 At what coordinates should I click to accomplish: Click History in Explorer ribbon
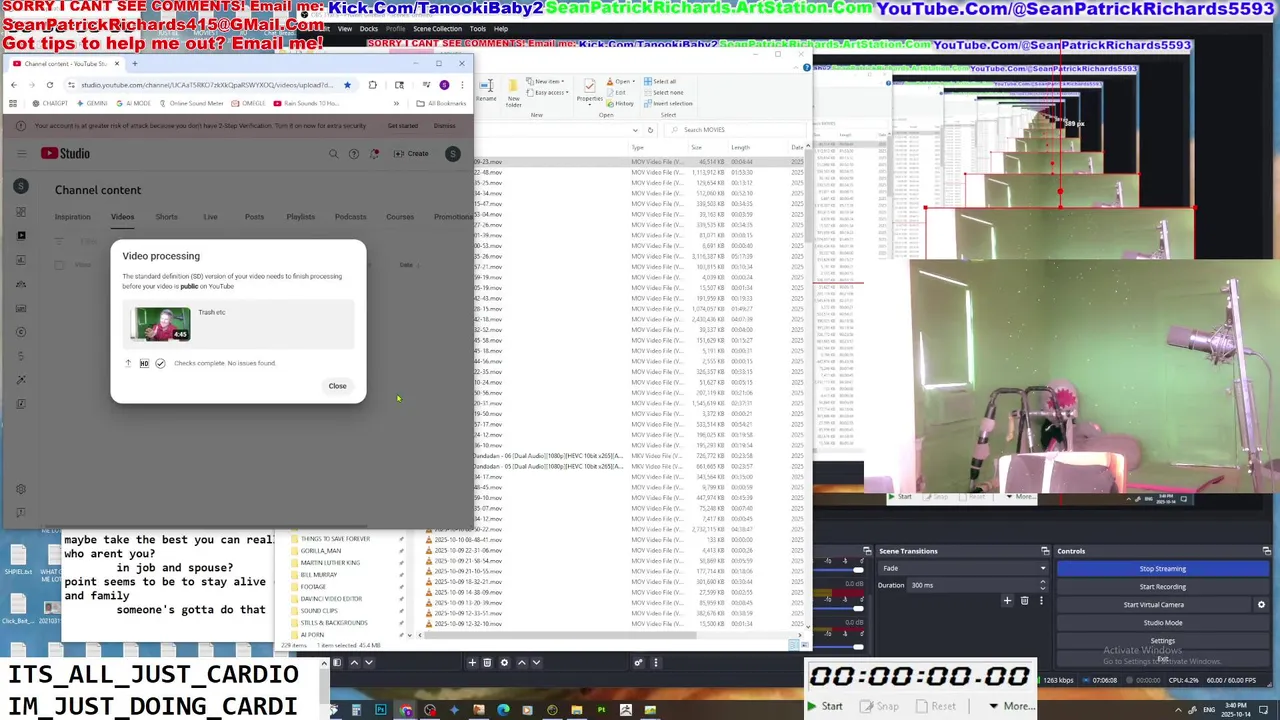click(x=621, y=103)
